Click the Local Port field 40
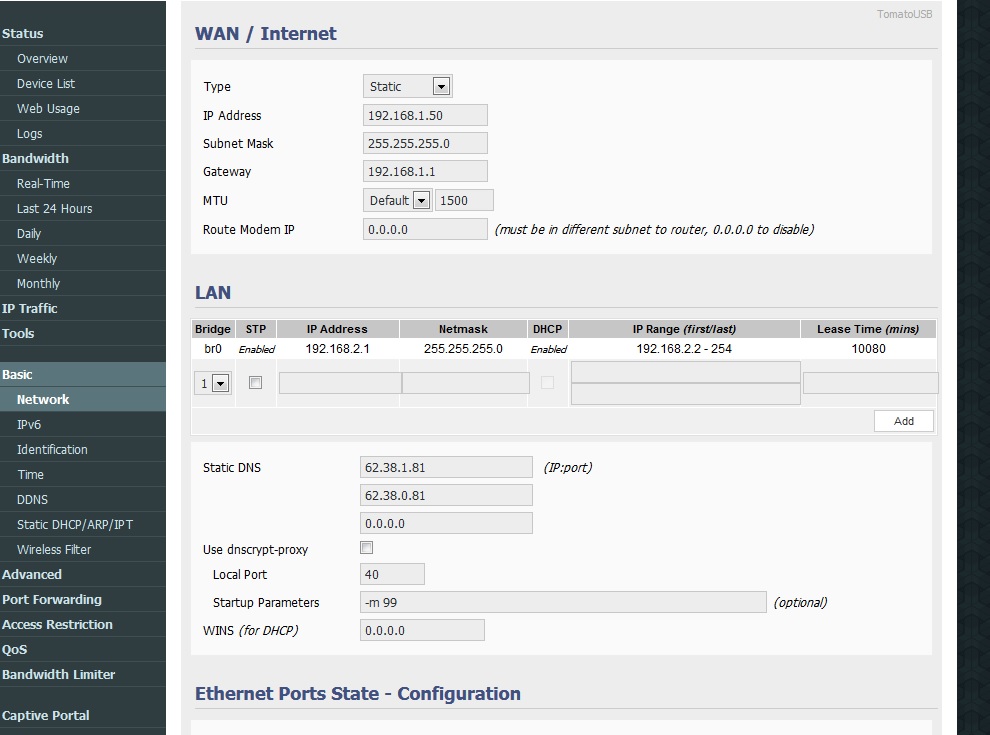Viewport: 990px width, 735px height. click(x=392, y=574)
